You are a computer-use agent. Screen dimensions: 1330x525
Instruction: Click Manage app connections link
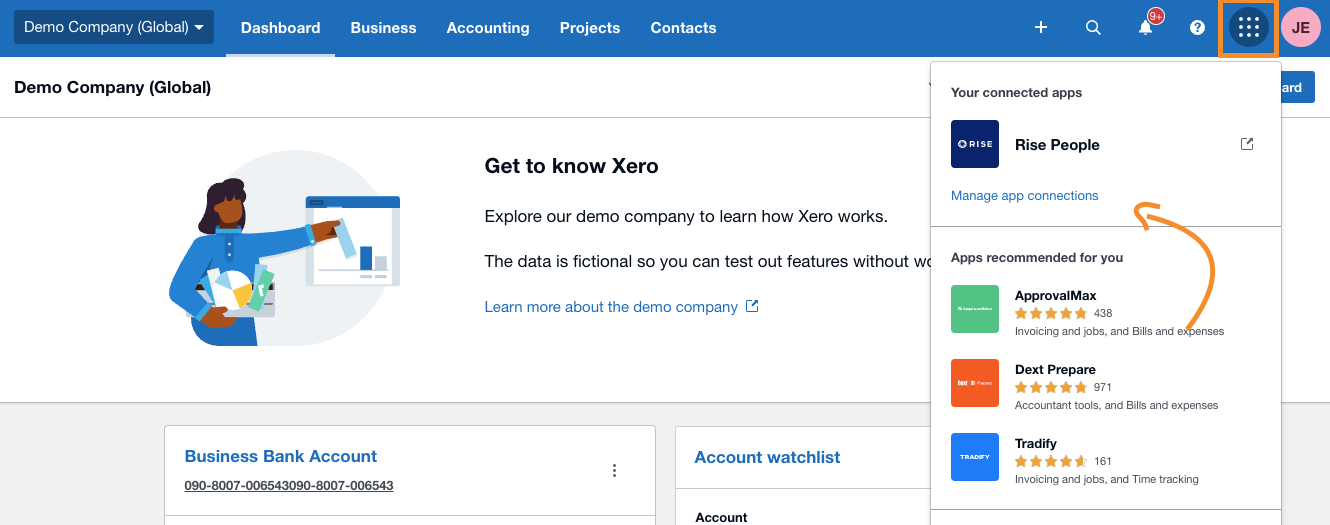point(1024,195)
